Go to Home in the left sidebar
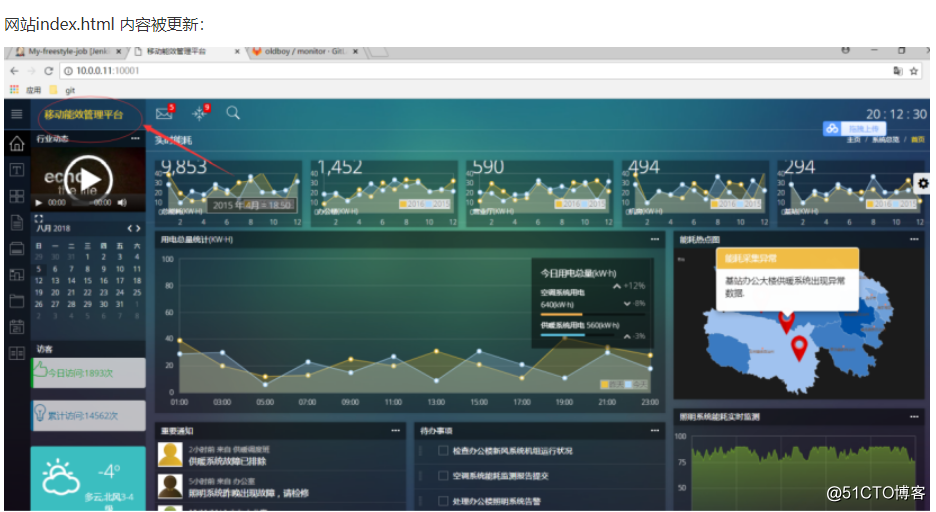936x512 pixels. point(17,144)
